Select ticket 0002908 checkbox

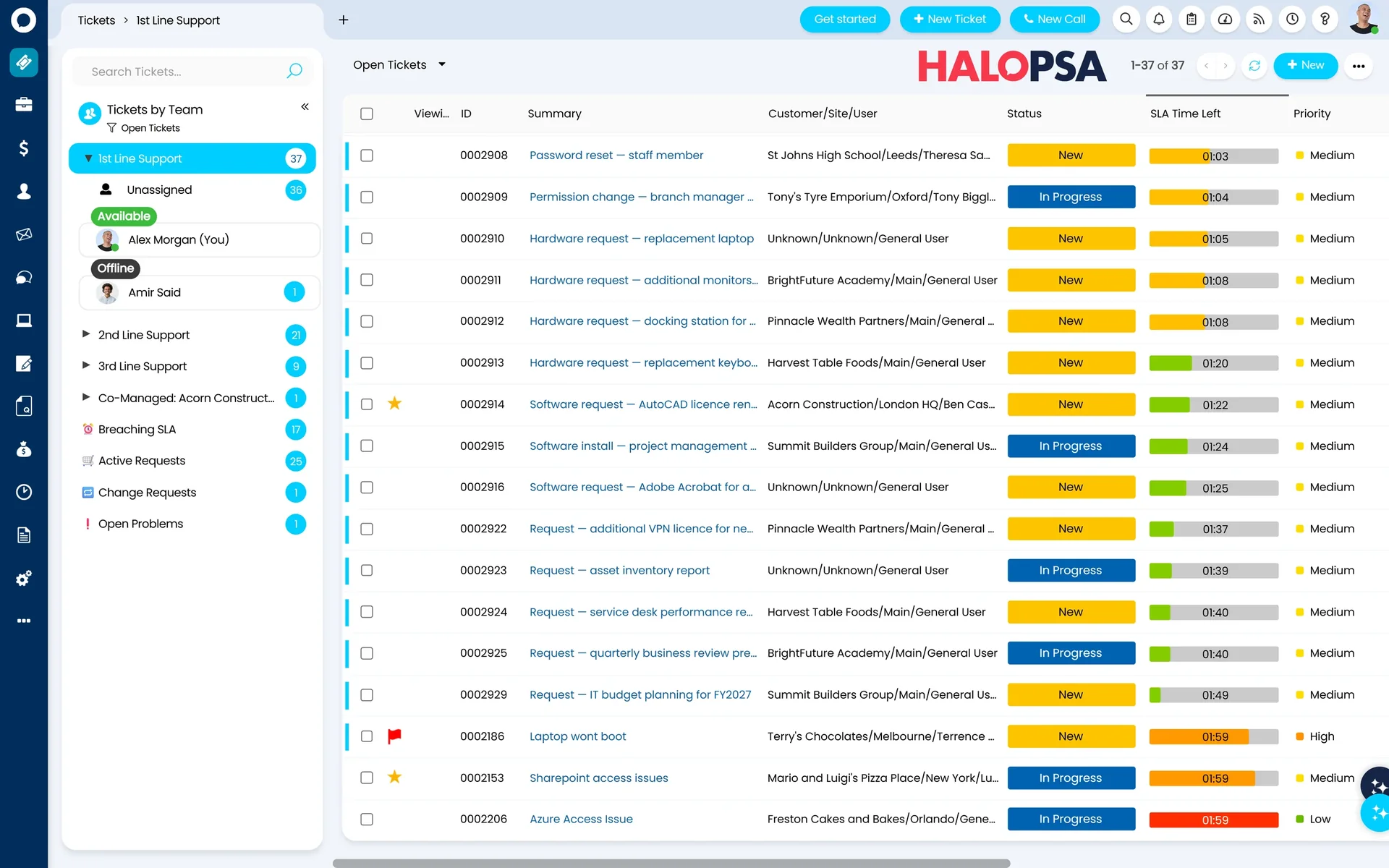367,156
